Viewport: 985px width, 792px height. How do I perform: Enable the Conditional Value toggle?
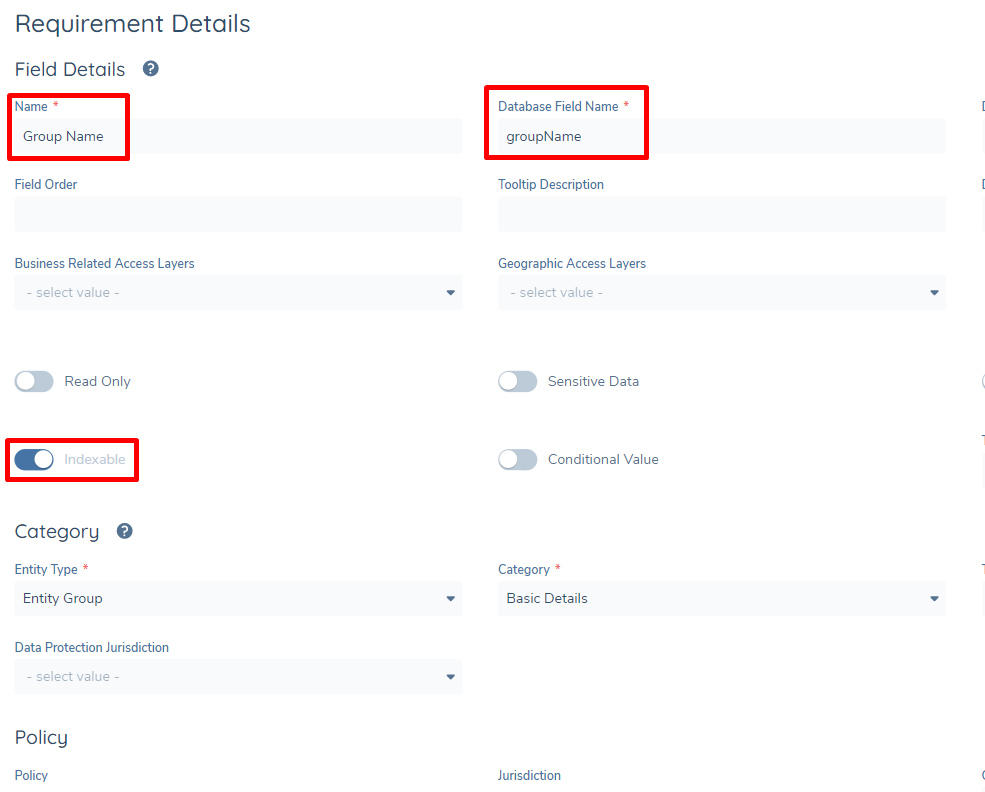pyautogui.click(x=517, y=459)
